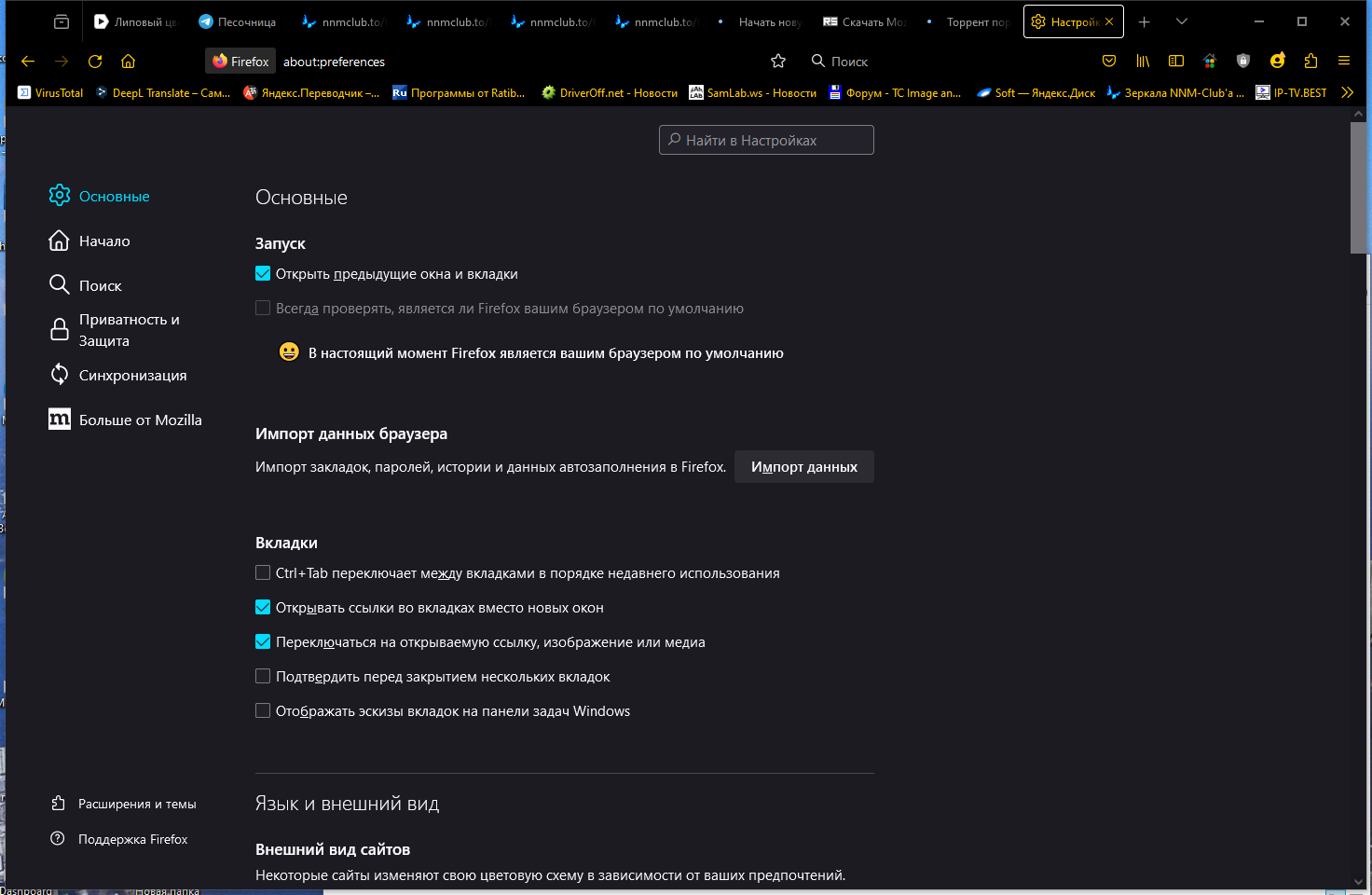
Task: Open the Home page icon in toolbar
Action: tap(129, 62)
